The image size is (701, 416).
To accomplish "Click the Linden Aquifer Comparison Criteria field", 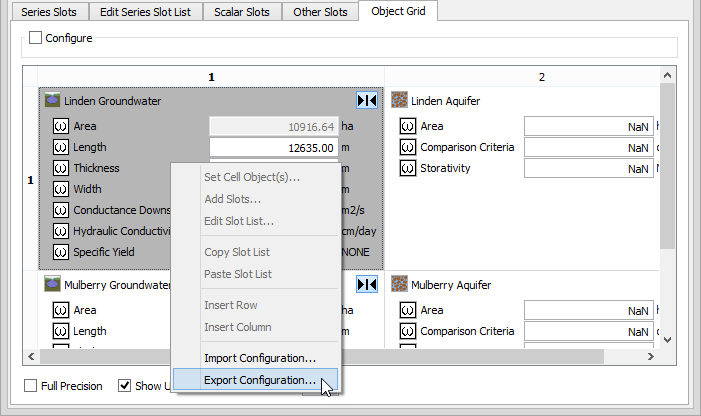I will tap(588, 147).
